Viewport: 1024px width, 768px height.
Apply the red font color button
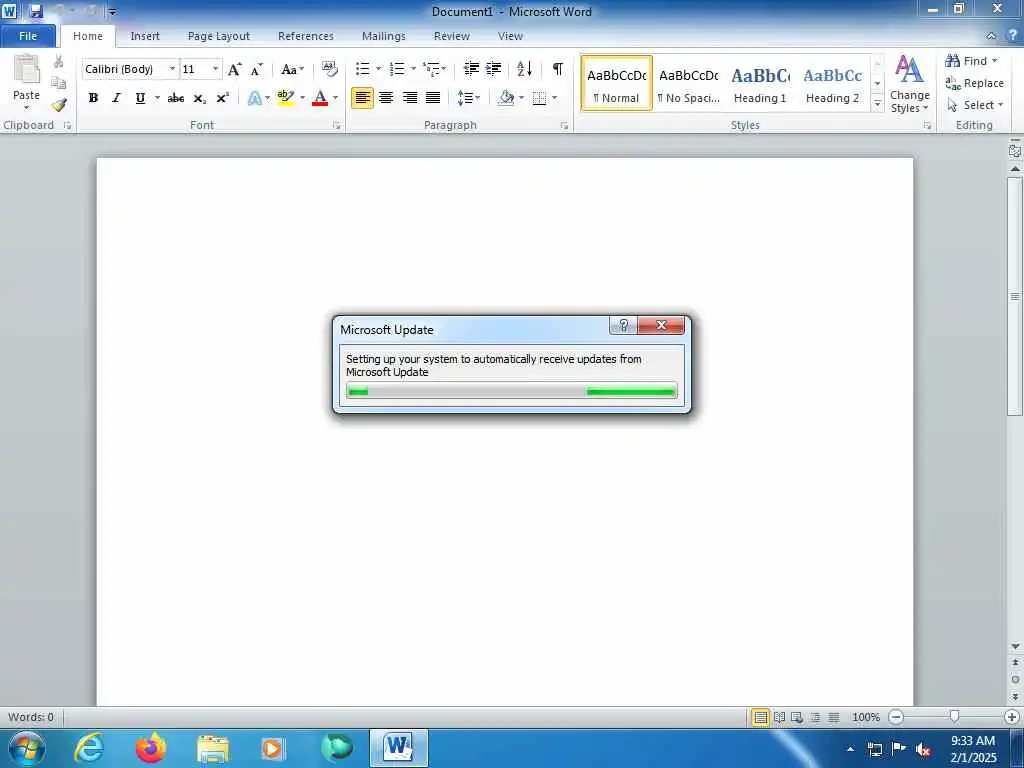320,98
